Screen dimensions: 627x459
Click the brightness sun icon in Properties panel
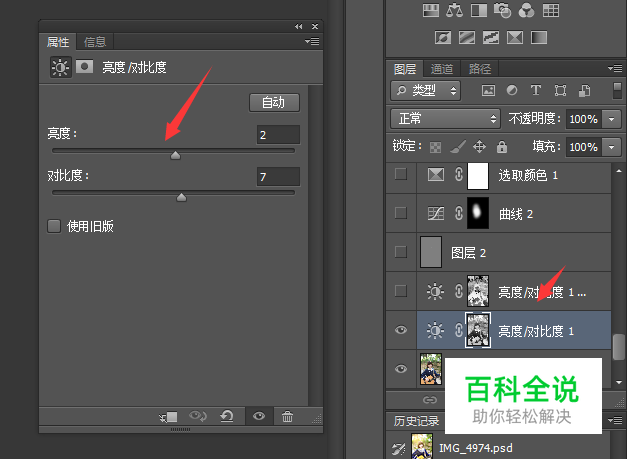60,67
